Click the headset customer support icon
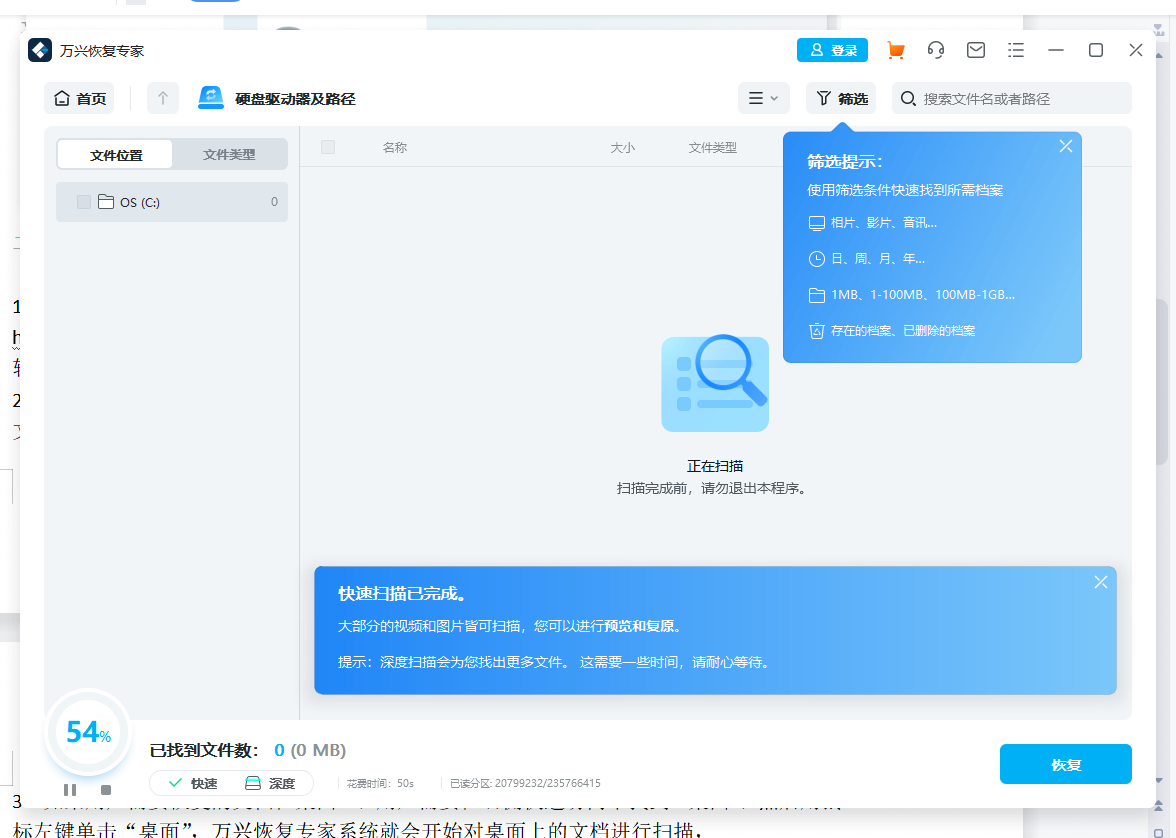The height and width of the screenshot is (838, 1176). 935,49
